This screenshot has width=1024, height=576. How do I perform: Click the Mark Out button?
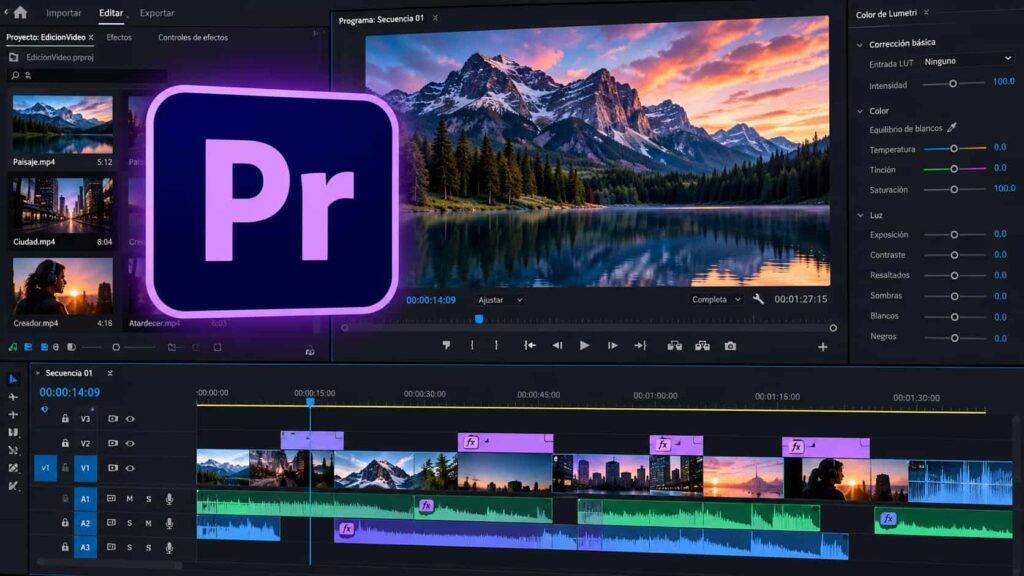point(496,345)
